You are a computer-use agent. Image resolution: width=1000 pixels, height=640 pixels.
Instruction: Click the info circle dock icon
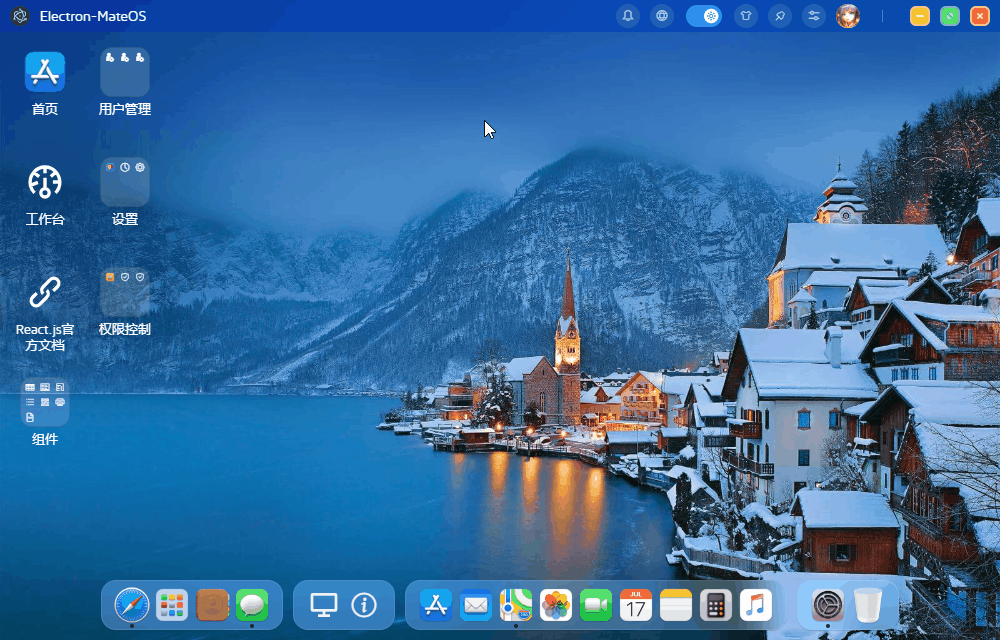point(364,605)
